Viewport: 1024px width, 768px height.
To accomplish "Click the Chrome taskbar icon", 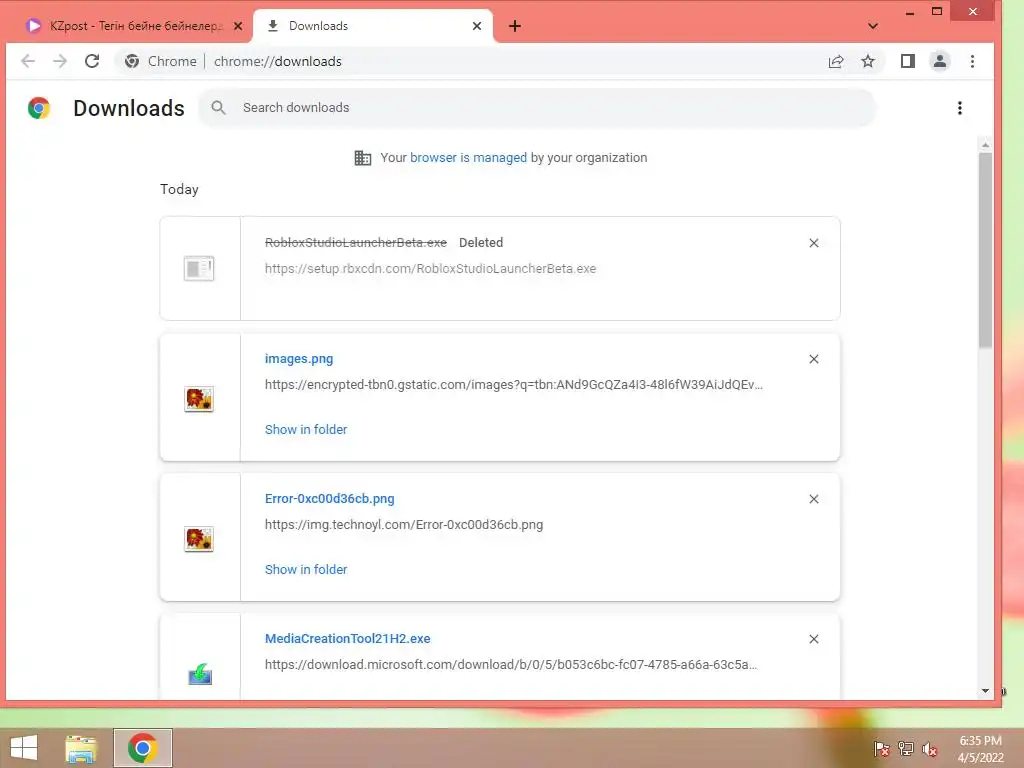I will [143, 748].
